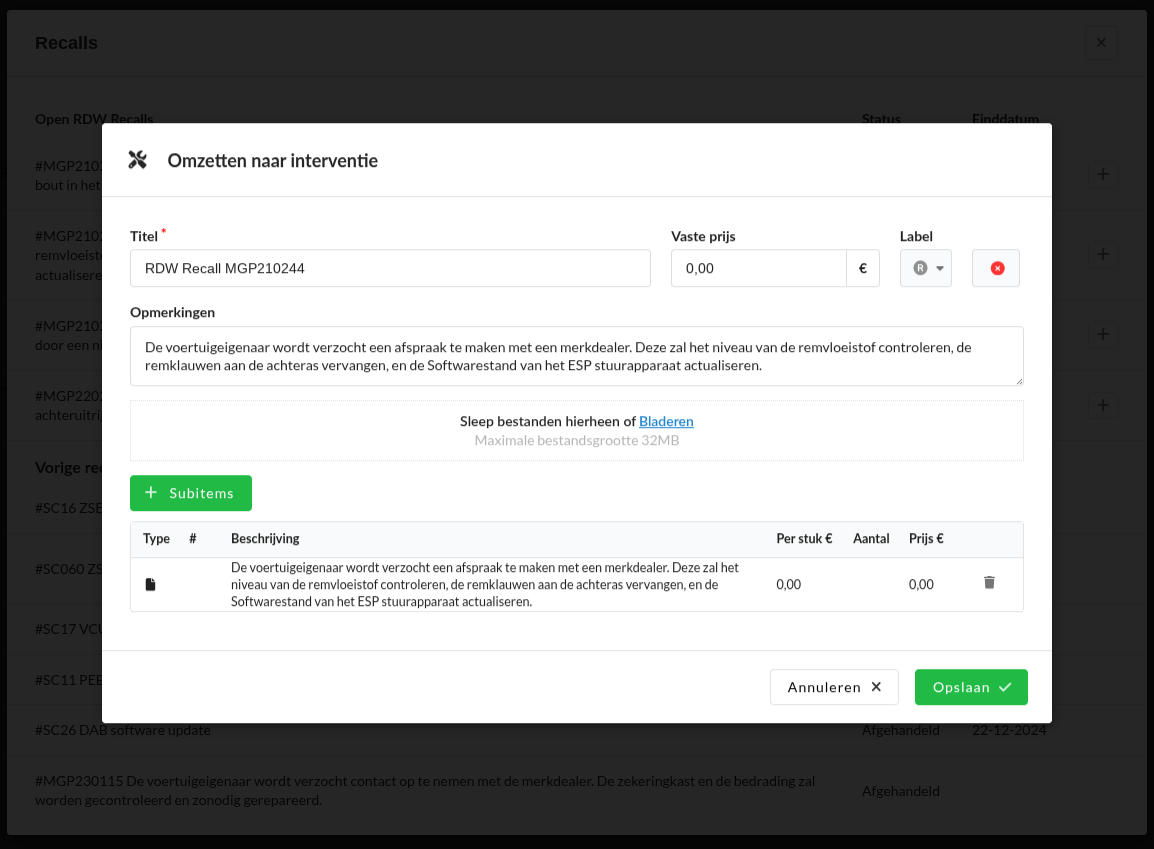Click the Bladeren link to browse files

pos(666,421)
